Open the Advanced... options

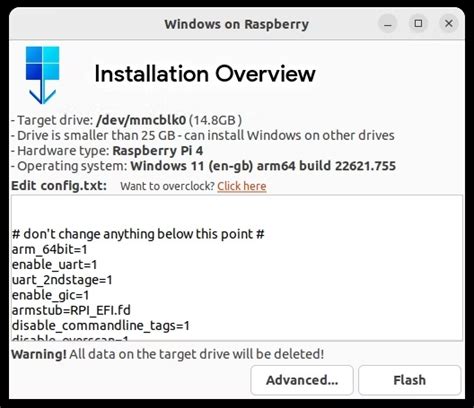tap(302, 380)
